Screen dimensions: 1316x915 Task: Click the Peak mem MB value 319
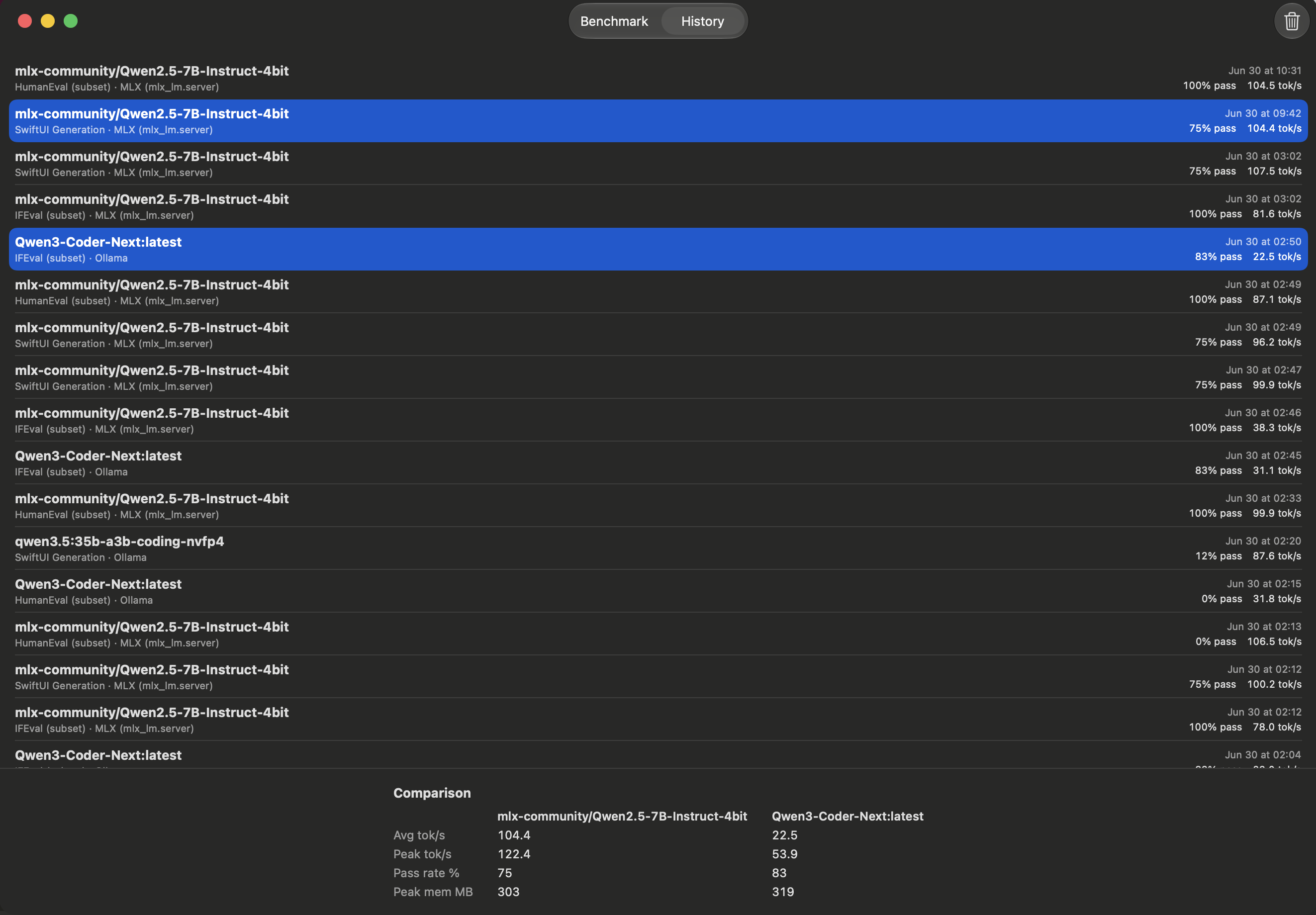click(782, 892)
